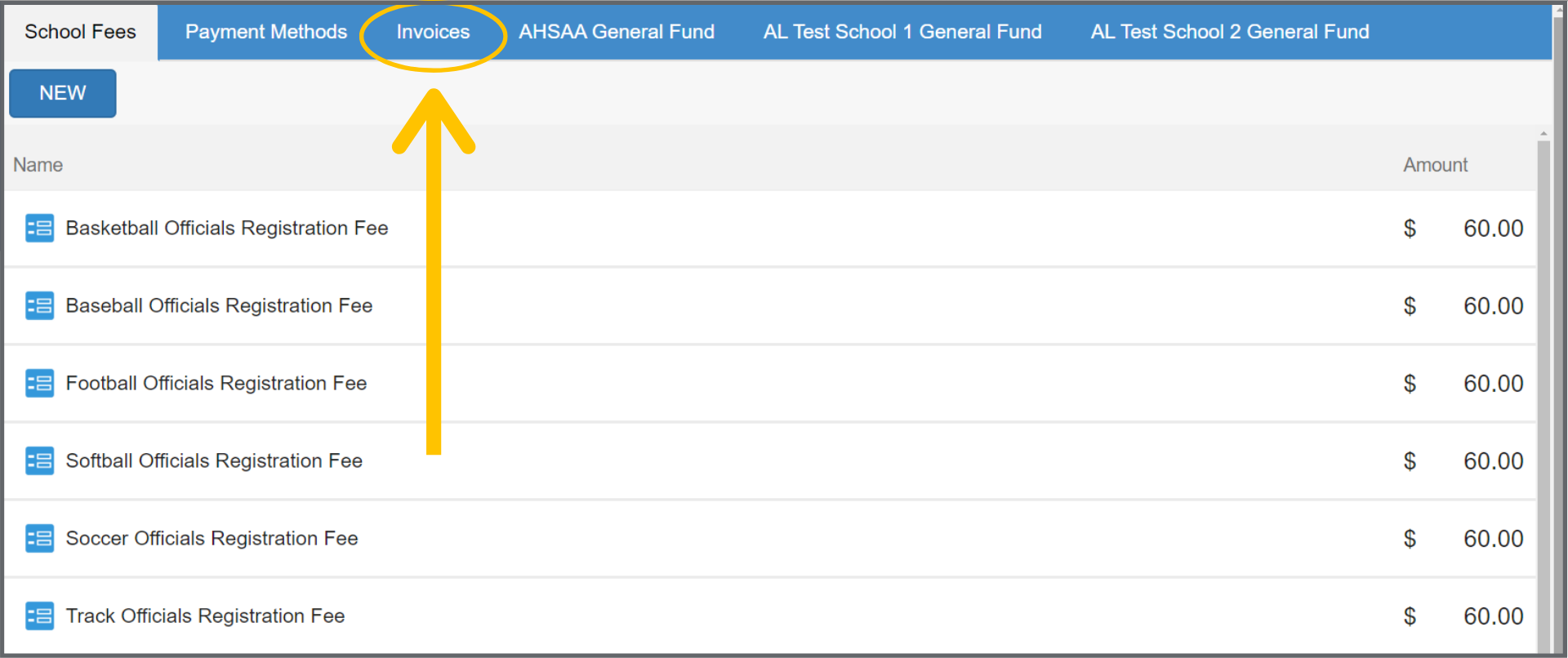Click the Basketball Officials fee list icon
The height and width of the screenshot is (658, 1568).
39,229
